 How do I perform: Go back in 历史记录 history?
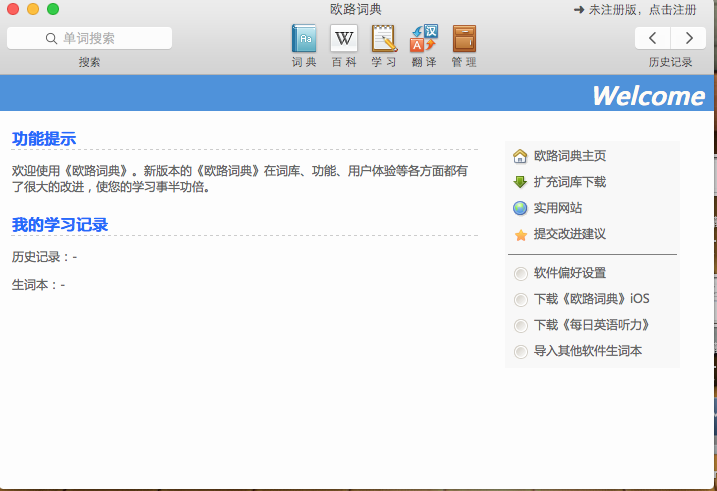point(653,38)
